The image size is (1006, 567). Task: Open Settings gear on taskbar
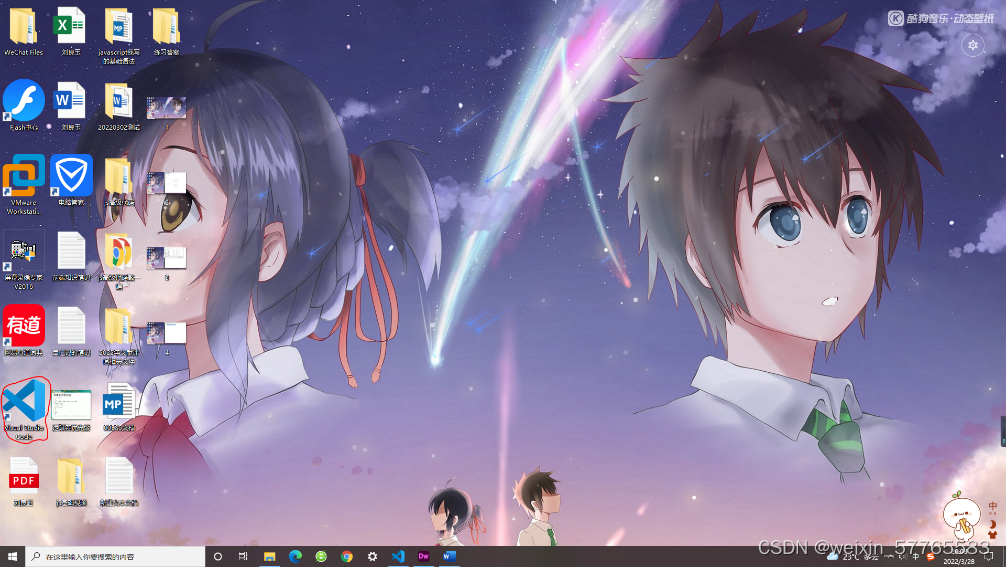click(x=372, y=556)
